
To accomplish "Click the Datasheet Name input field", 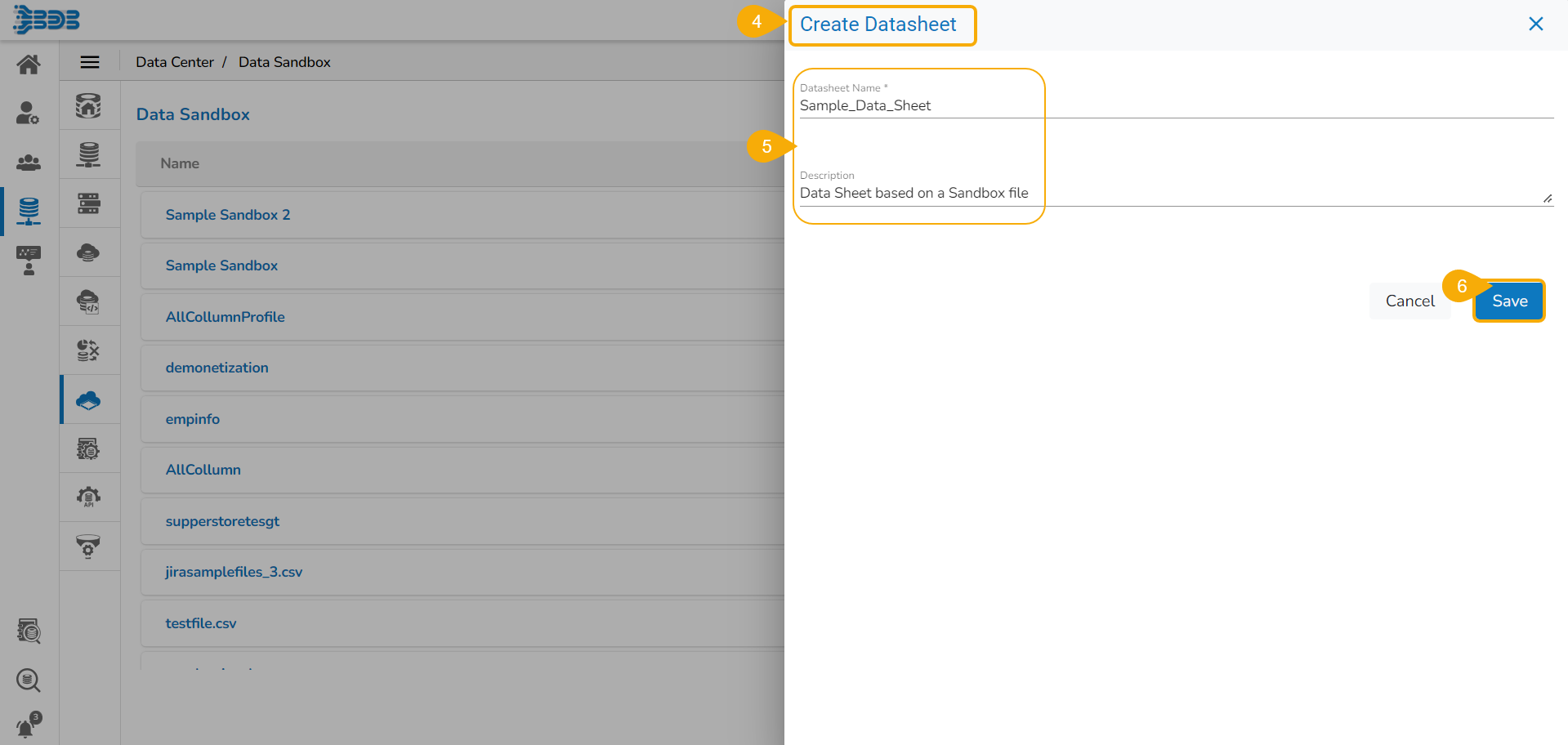I will tap(1175, 105).
